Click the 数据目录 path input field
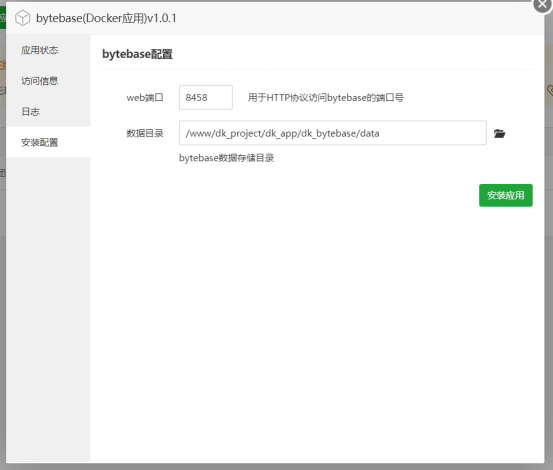 pos(333,133)
